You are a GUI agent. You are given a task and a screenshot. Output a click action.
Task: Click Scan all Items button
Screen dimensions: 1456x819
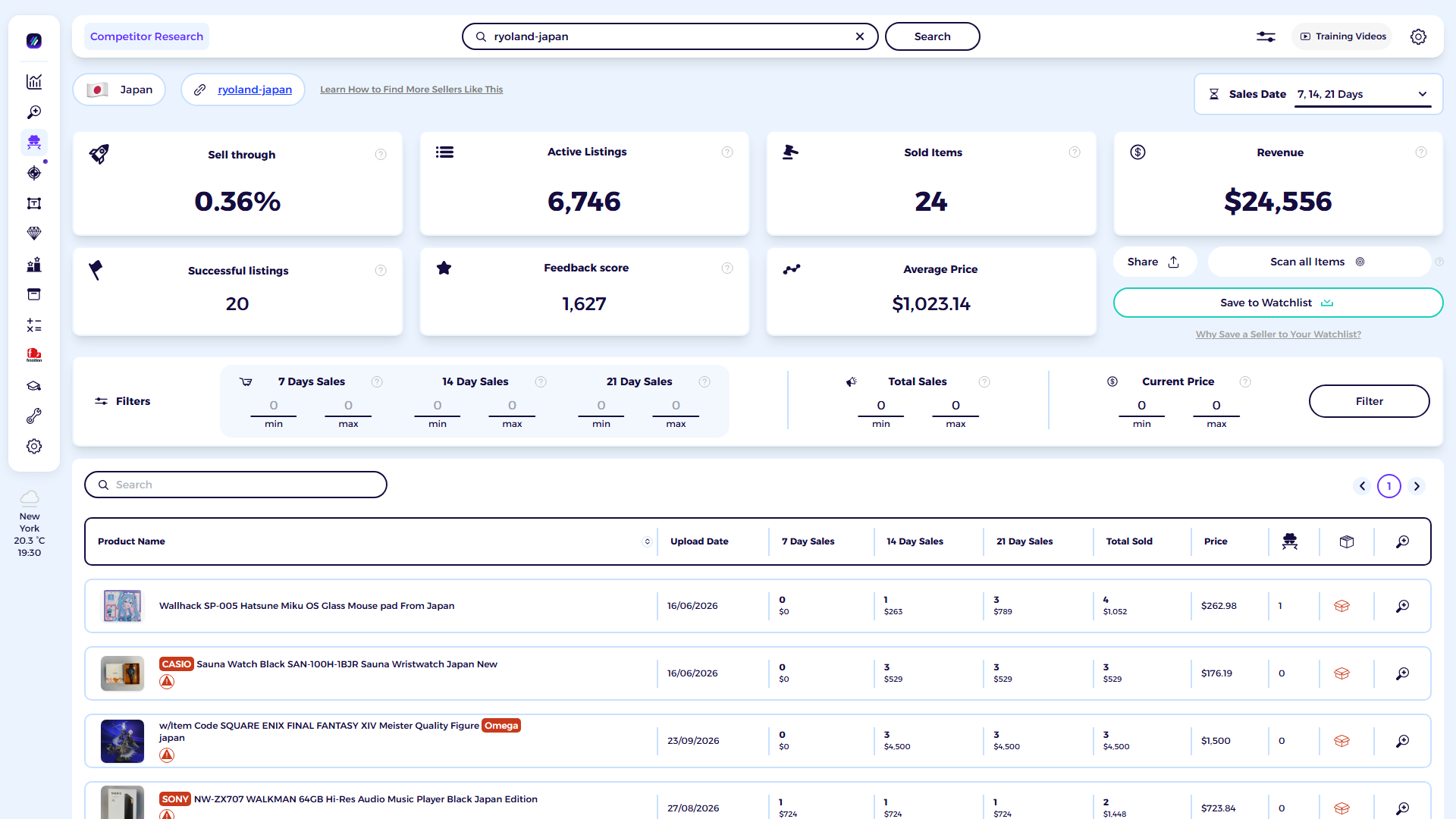[x=1318, y=262]
